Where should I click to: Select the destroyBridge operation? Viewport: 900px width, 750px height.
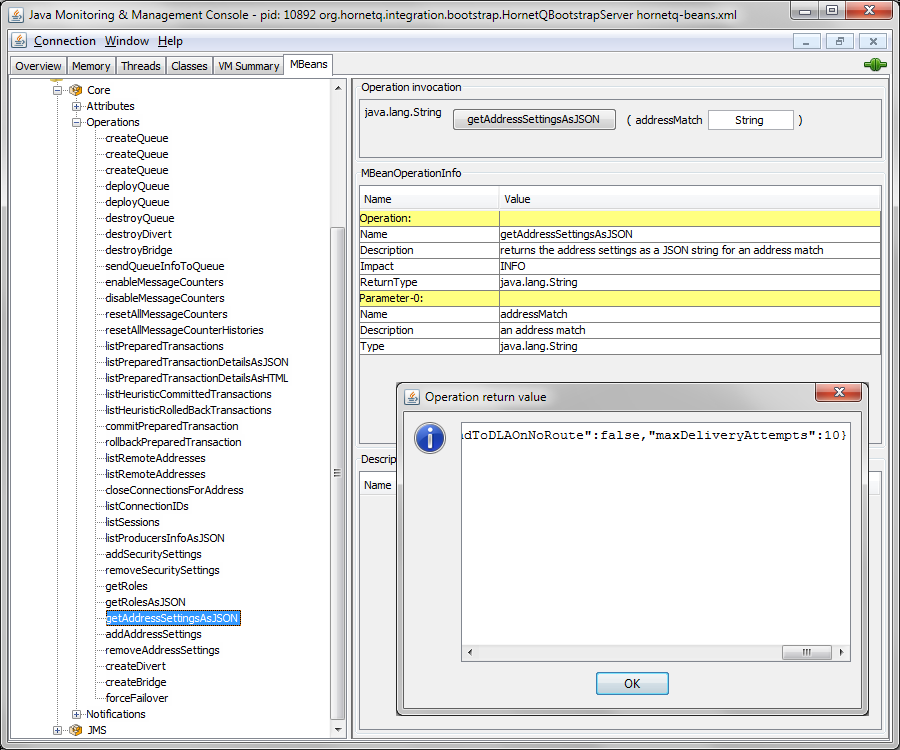click(x=139, y=250)
